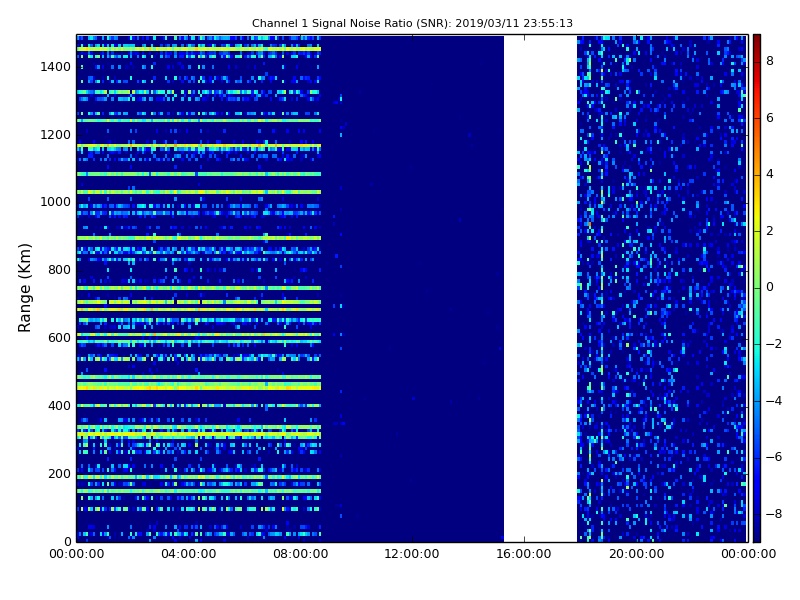Viewport: 800px width, 600px height.
Task: Click the colorbar label 2
Action: click(x=770, y=231)
